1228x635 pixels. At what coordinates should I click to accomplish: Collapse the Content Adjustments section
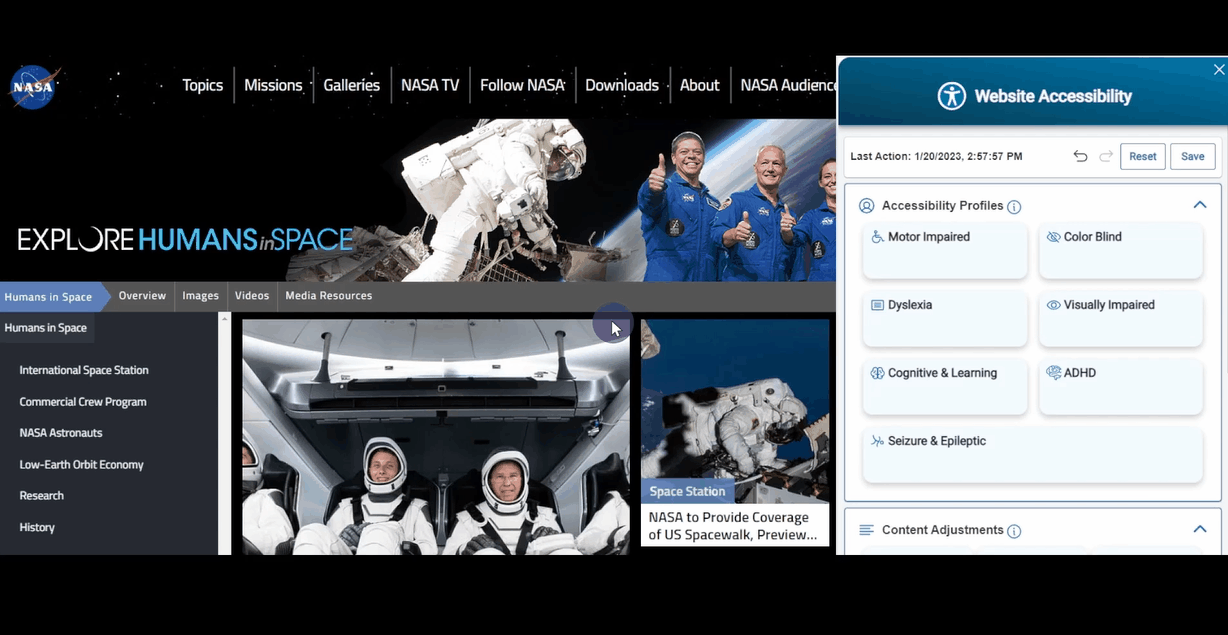[1200, 529]
